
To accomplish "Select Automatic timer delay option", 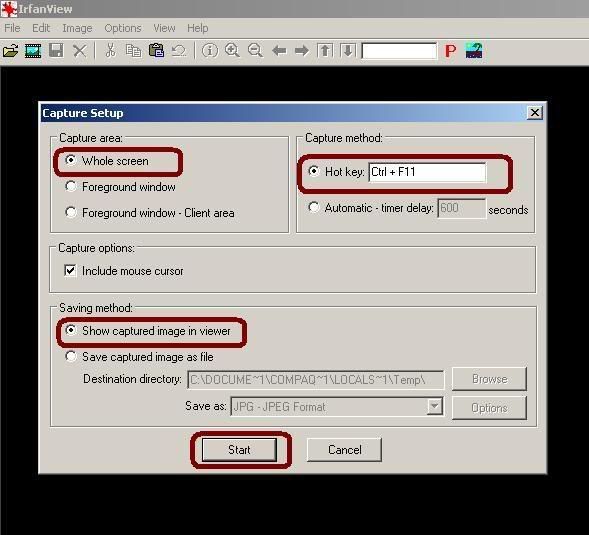I will pyautogui.click(x=314, y=207).
